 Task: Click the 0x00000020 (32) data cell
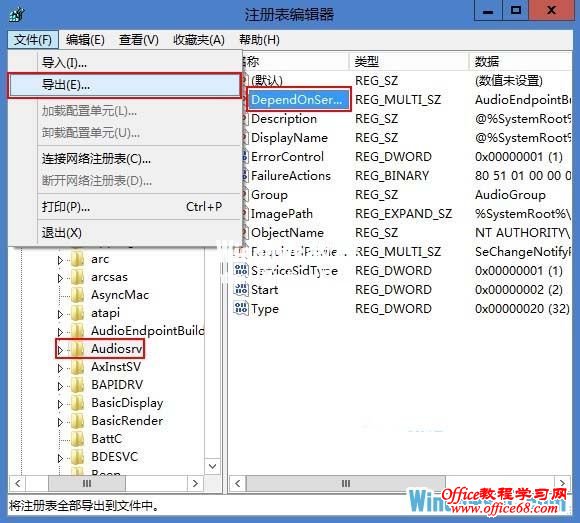click(x=522, y=308)
